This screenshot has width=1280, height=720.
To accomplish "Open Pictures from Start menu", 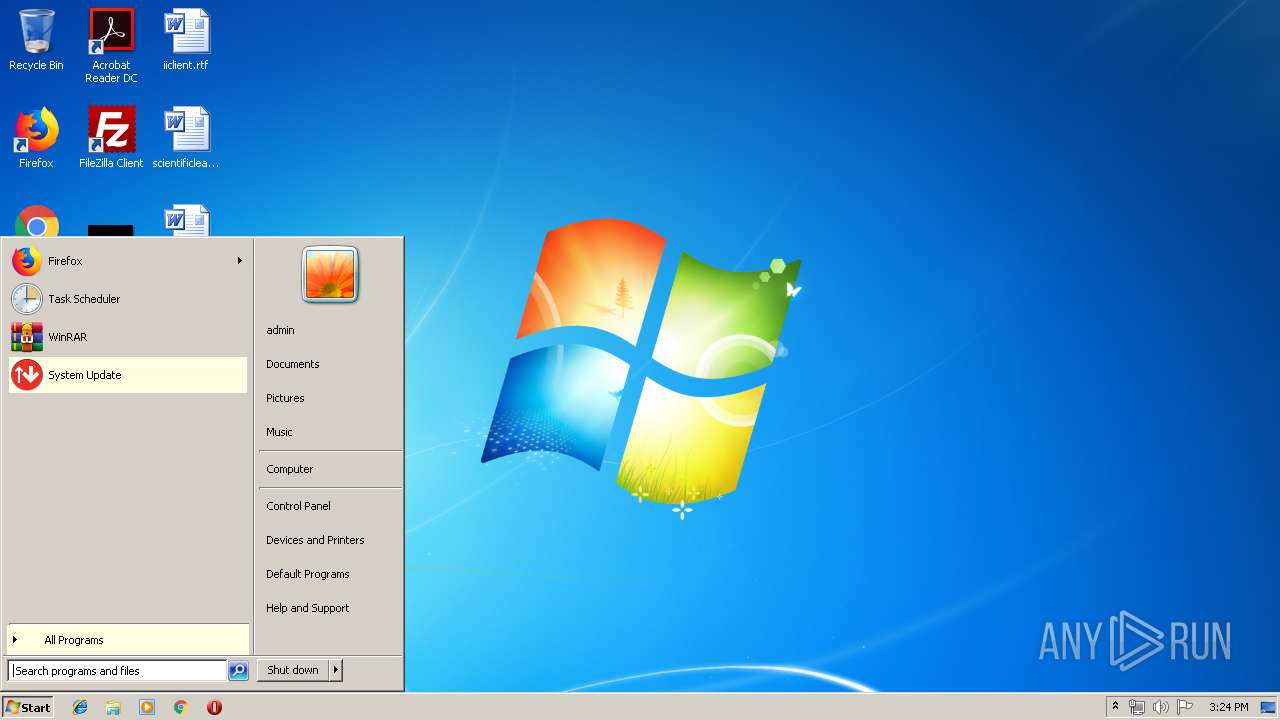I will (285, 398).
